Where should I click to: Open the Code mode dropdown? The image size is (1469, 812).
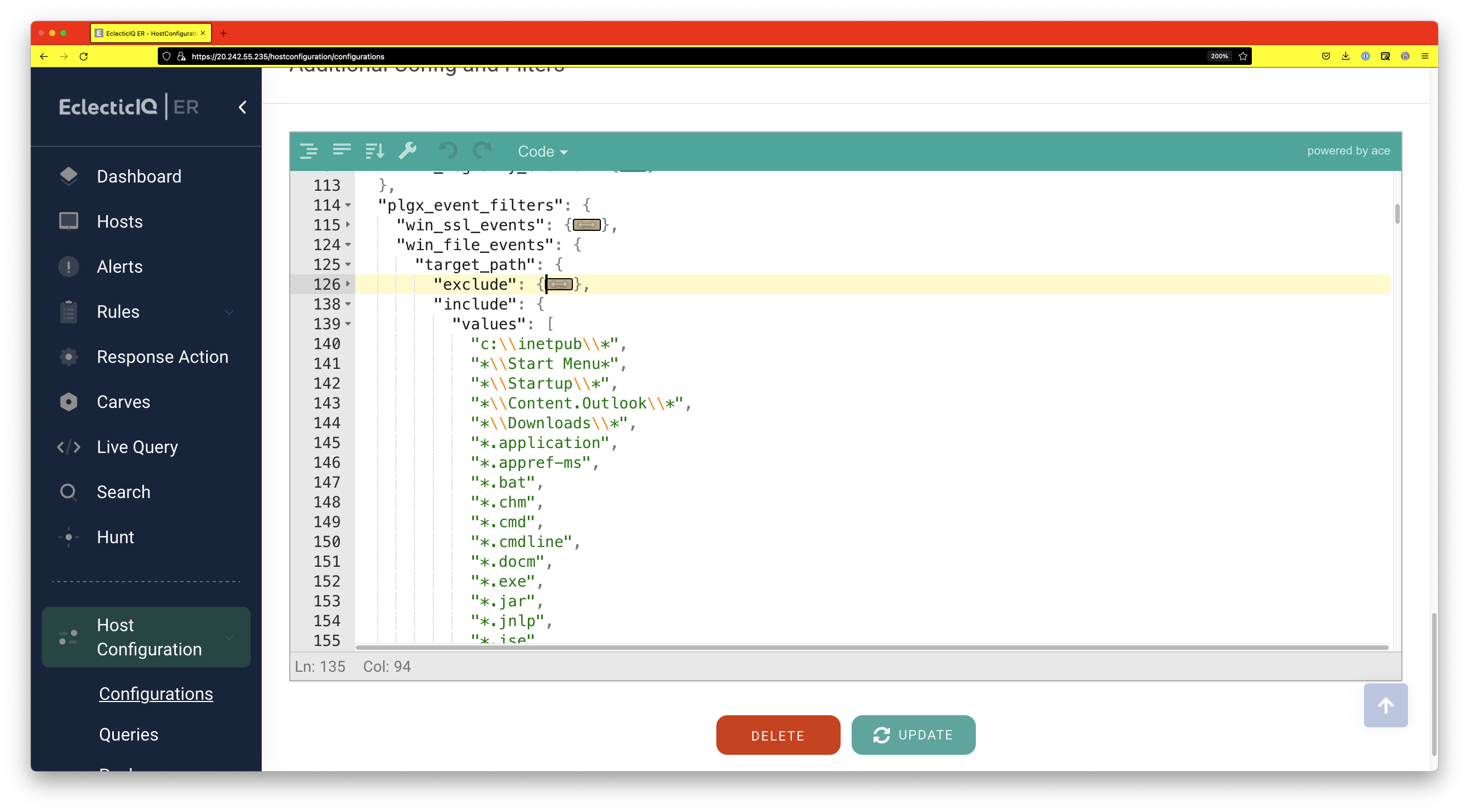(542, 152)
